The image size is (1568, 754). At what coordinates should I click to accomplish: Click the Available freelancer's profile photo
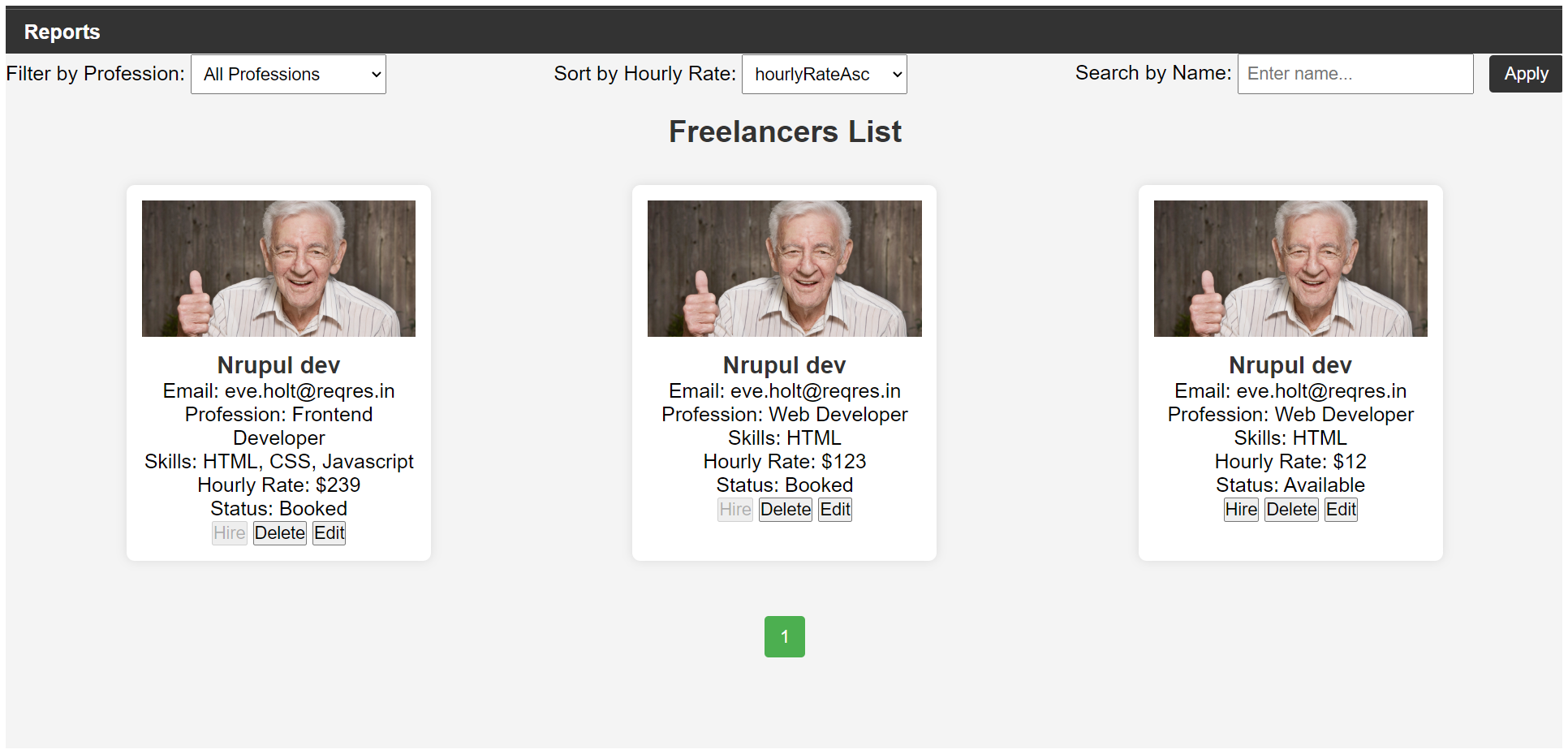[x=1290, y=269]
